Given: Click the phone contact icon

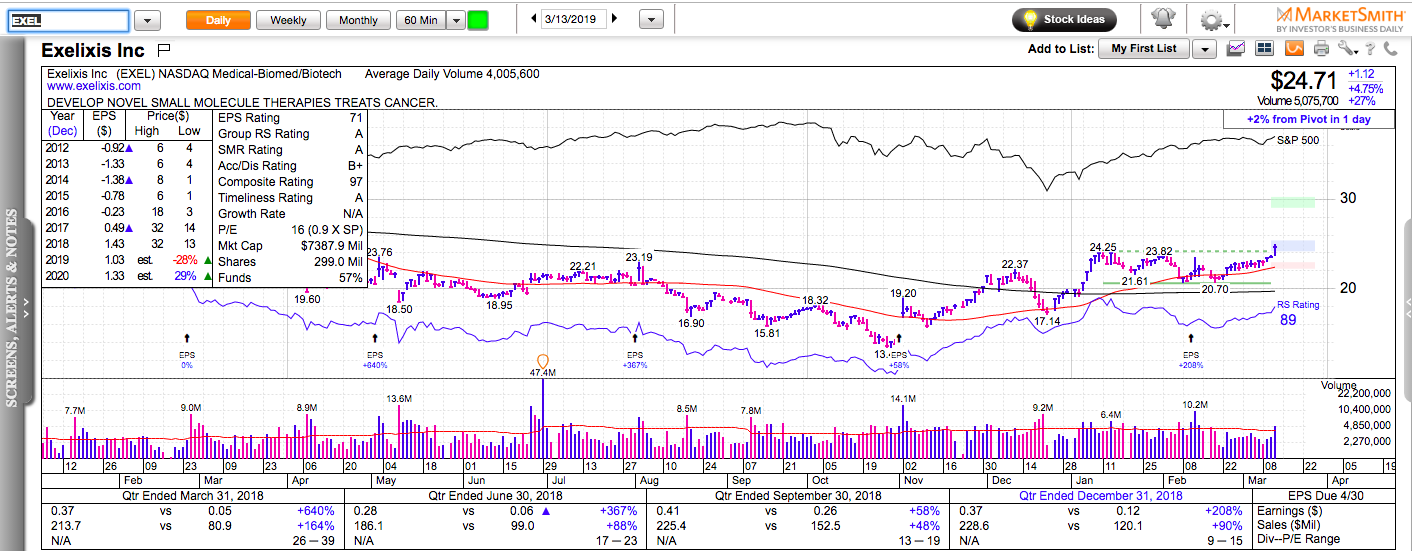Looking at the screenshot, I should (1390, 48).
